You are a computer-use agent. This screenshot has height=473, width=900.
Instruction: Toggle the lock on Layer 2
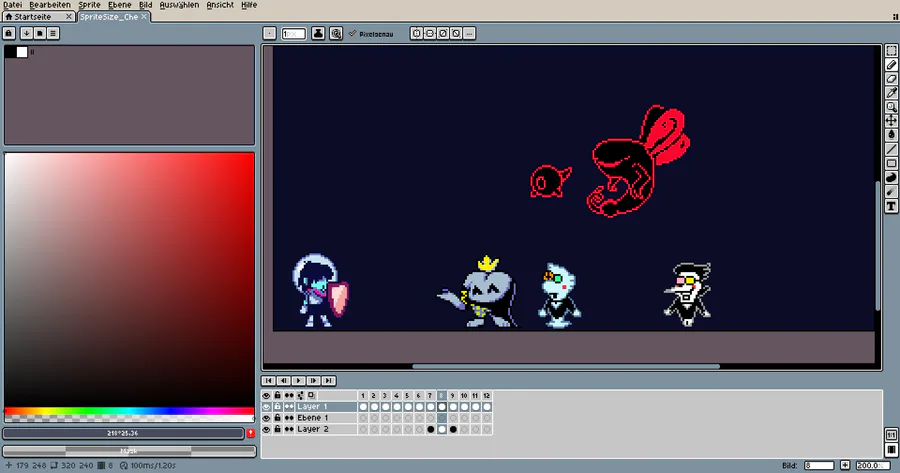coord(277,429)
